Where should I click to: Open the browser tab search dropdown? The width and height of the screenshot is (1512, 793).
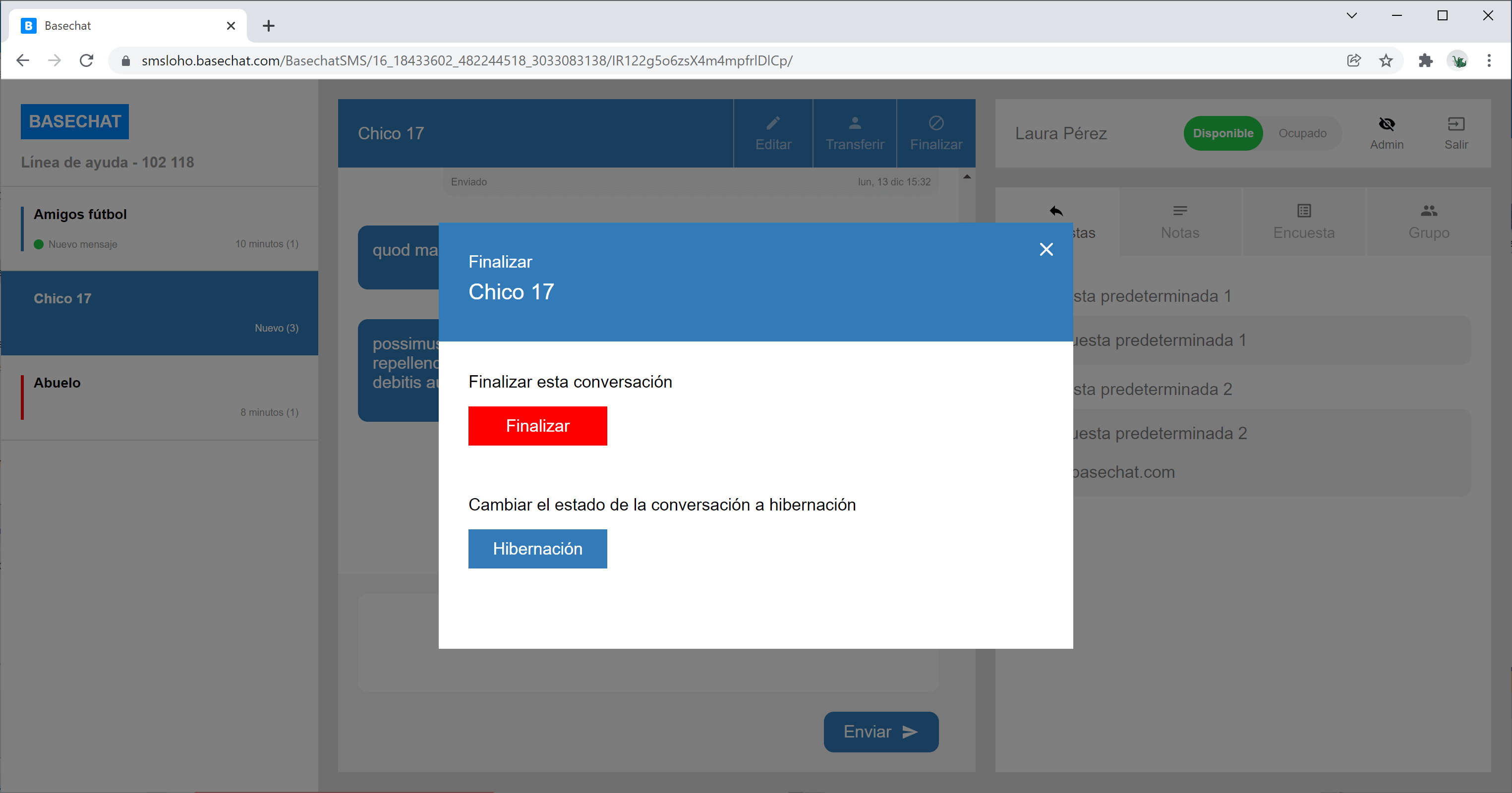point(1351,16)
